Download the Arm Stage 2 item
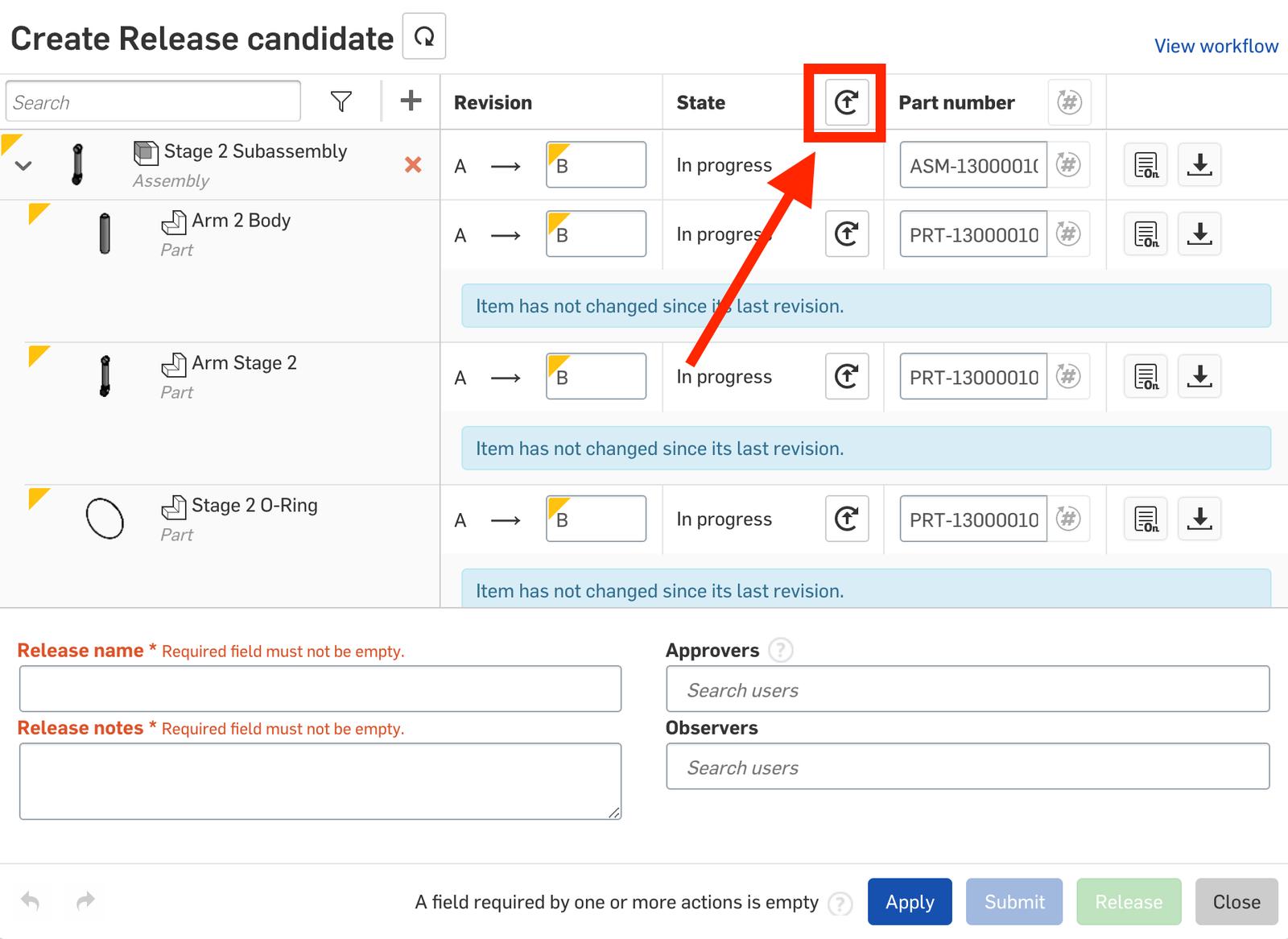The width and height of the screenshot is (1288, 939). pos(1199,376)
